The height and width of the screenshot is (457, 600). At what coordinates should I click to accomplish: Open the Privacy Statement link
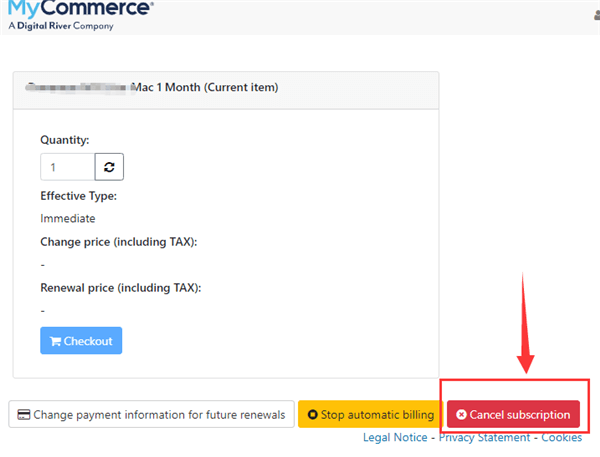click(x=485, y=438)
